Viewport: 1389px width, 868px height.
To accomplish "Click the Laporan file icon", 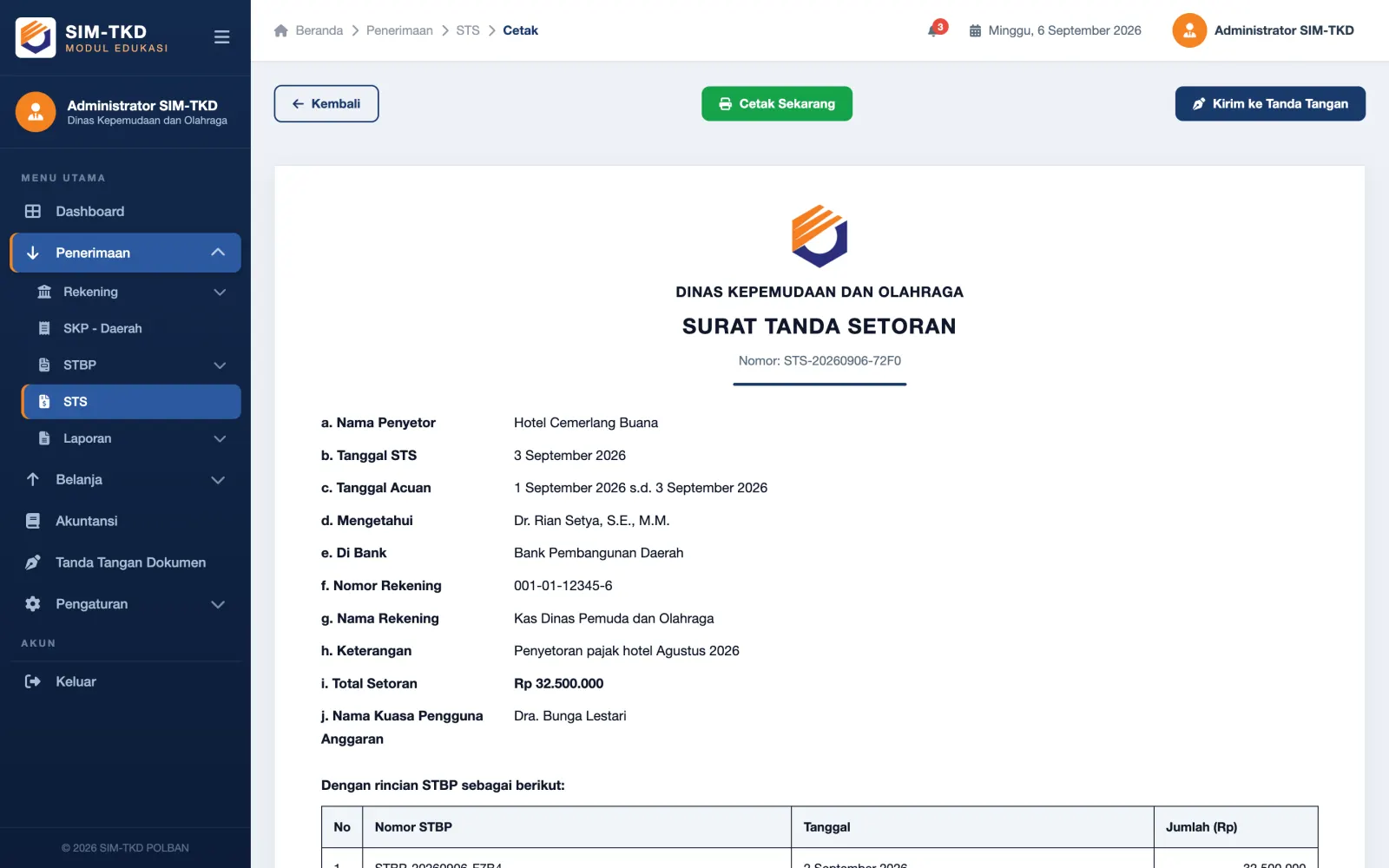I will (44, 438).
